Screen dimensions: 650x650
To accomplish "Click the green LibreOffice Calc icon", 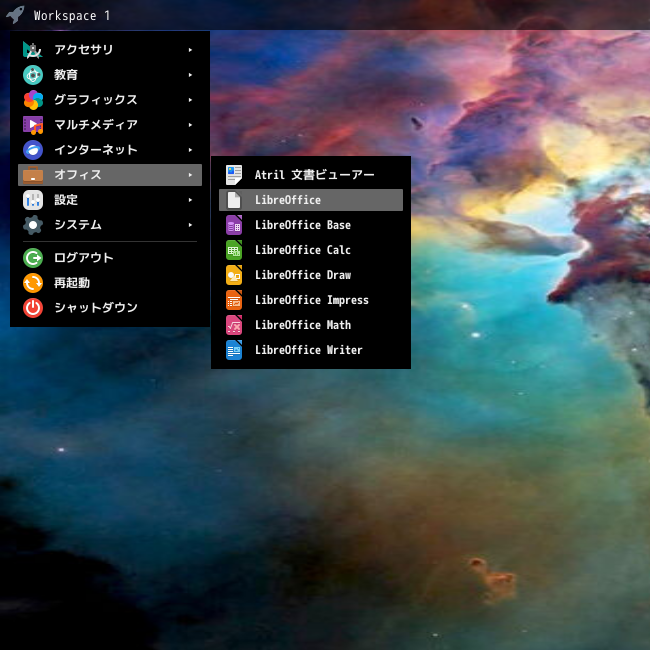I will (x=234, y=250).
